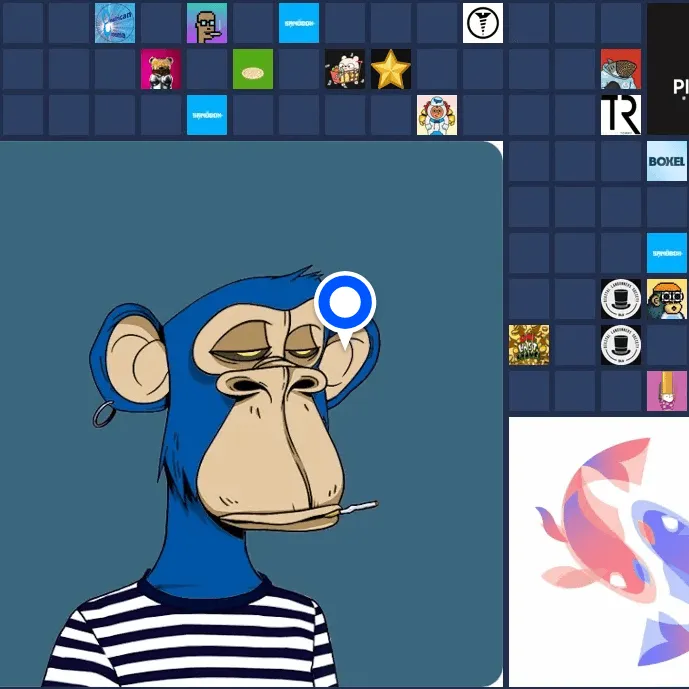This screenshot has width=689, height=689.
Task: Click the Sandbox tile beside the screw logo row
Action: click(299, 23)
